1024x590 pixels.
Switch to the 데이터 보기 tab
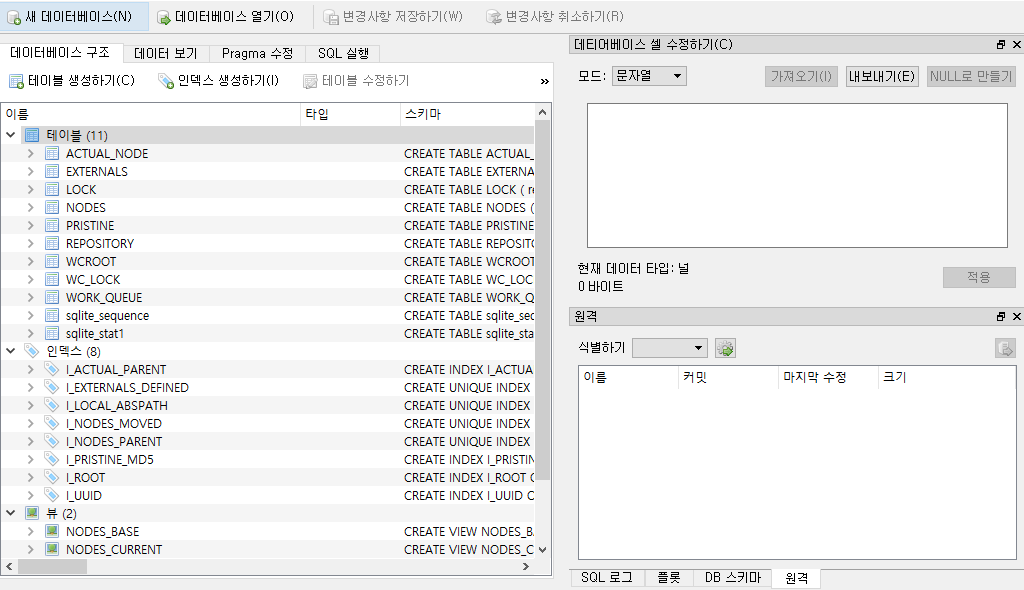165,54
